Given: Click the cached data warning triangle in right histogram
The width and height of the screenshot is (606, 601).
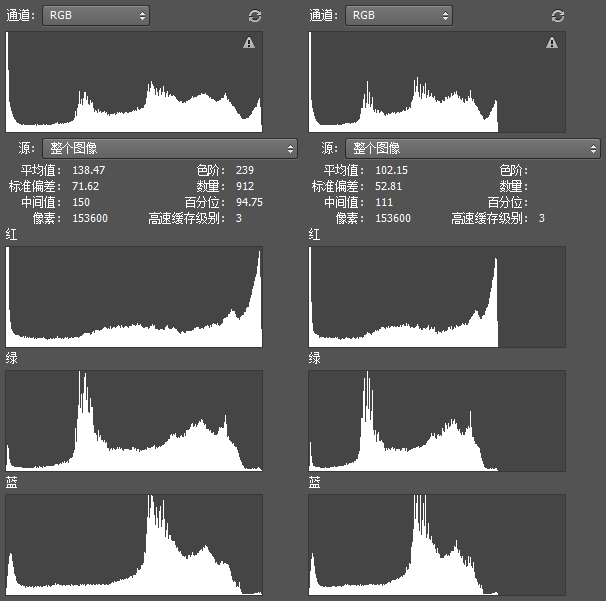Looking at the screenshot, I should (x=552, y=43).
